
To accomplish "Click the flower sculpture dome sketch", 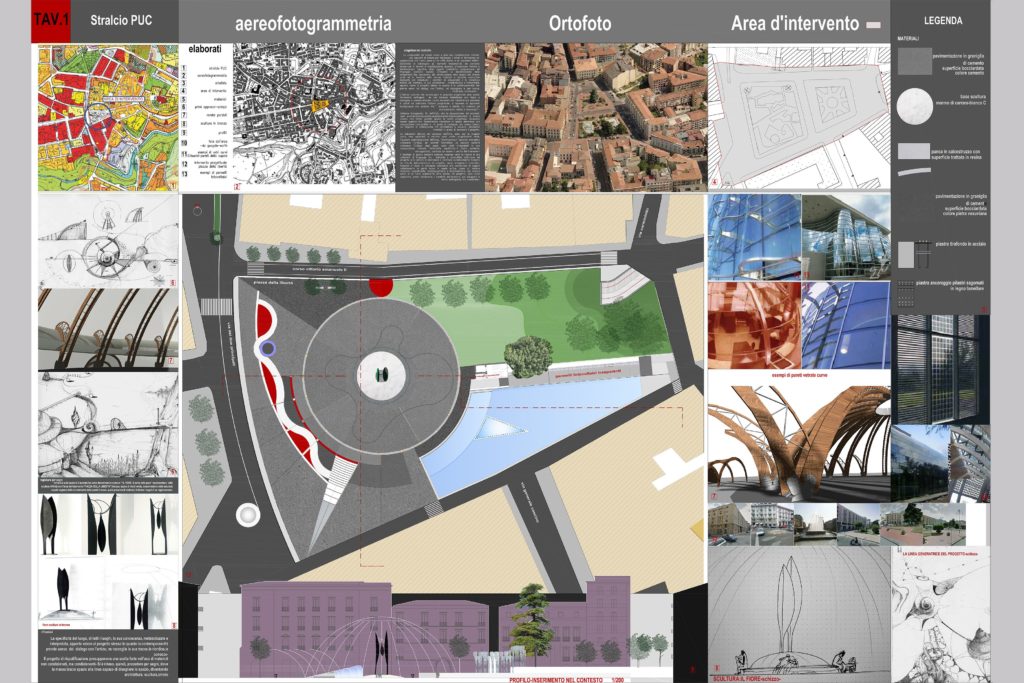I will coord(799,611).
